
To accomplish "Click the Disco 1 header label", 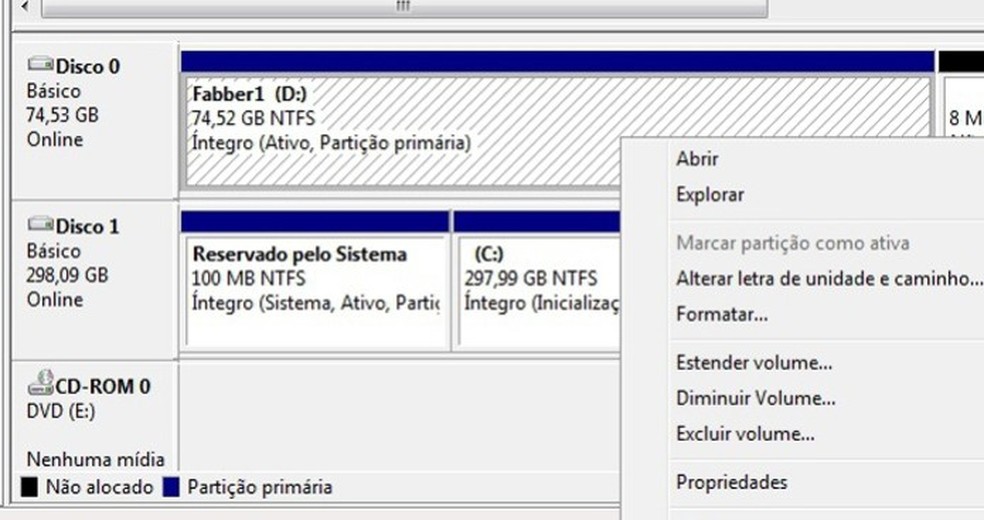I will 86,227.
